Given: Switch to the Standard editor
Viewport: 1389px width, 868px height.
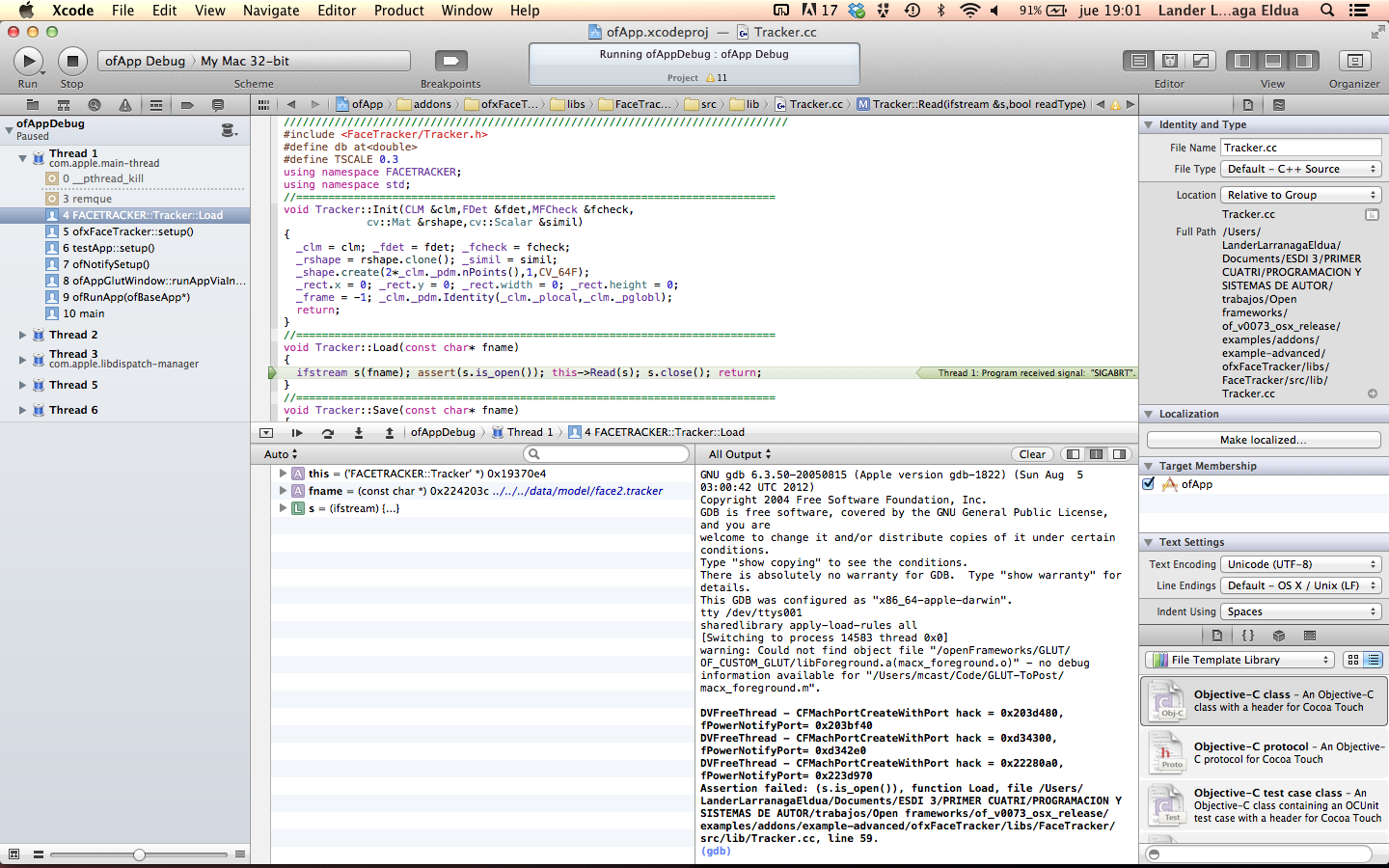Looking at the screenshot, I should [x=1139, y=61].
